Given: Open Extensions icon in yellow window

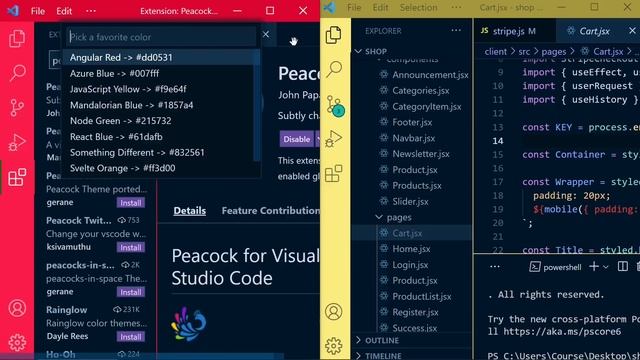Looking at the screenshot, I should [333, 173].
